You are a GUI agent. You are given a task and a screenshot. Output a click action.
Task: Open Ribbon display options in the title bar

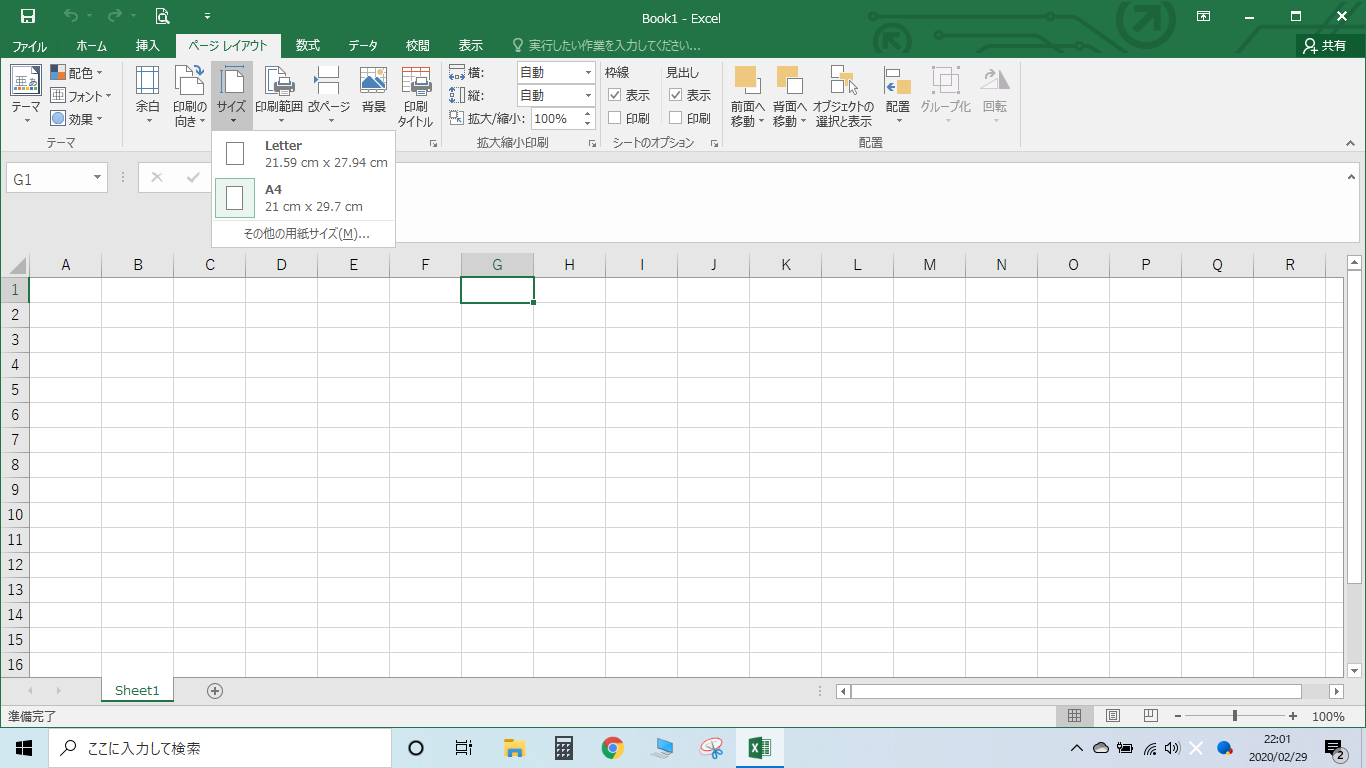click(1204, 17)
